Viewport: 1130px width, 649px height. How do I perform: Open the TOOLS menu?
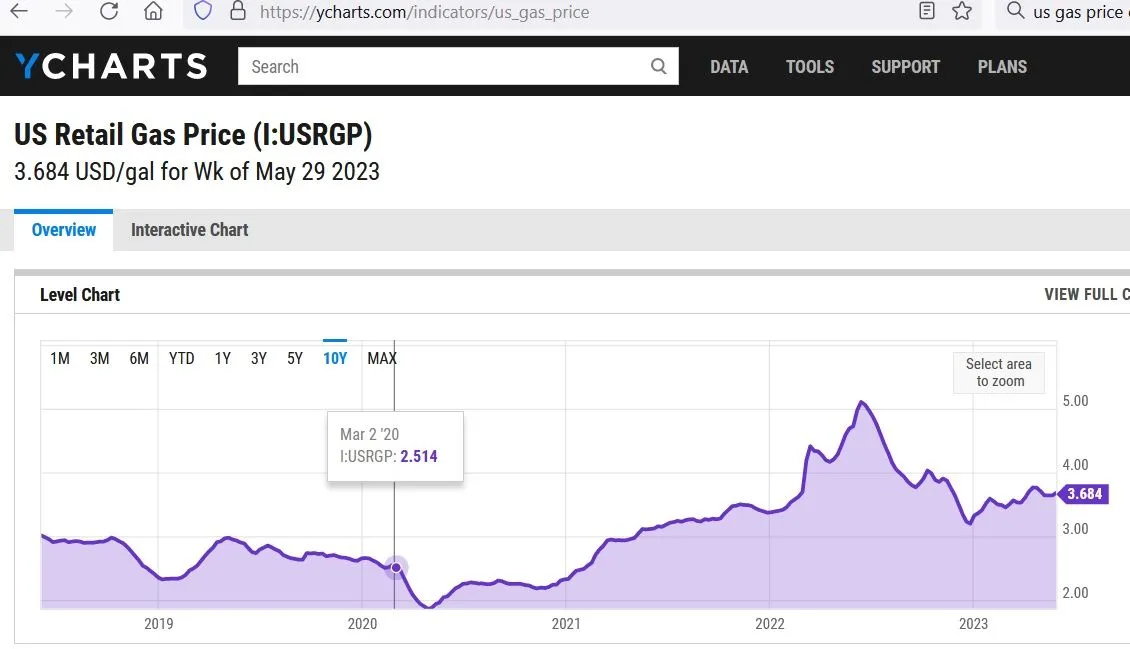809,66
